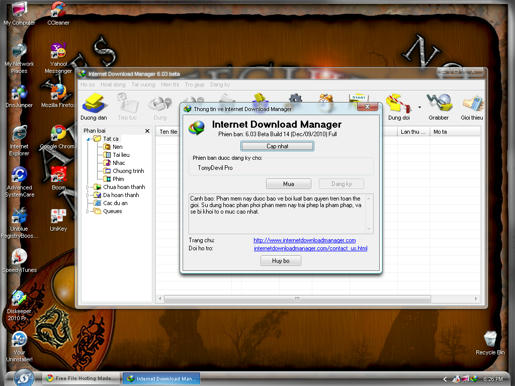515x386 pixels.
Task: Click the list scrollbar right arrow
Action: click(x=476, y=299)
